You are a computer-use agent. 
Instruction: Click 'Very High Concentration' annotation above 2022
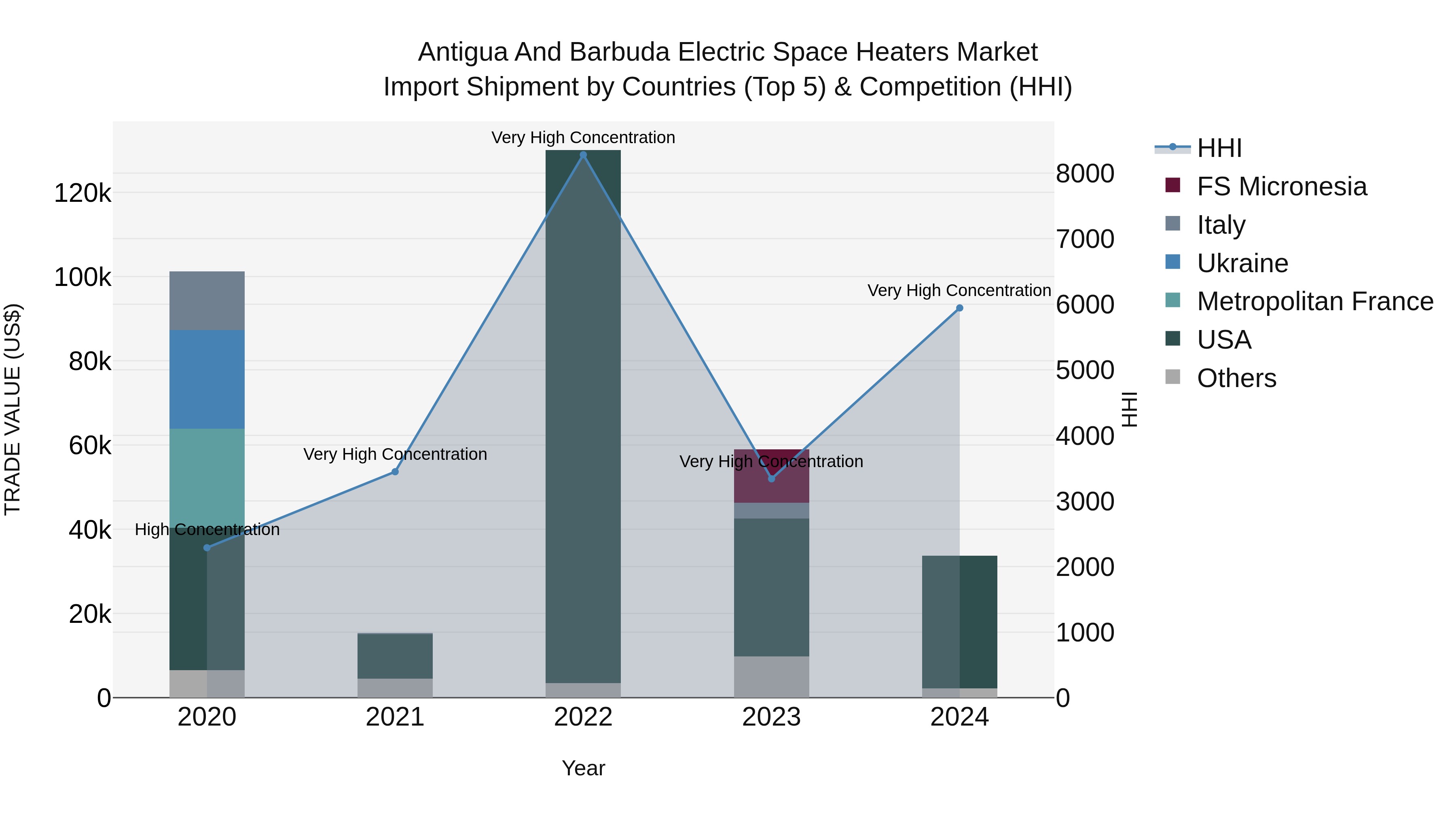click(x=583, y=138)
